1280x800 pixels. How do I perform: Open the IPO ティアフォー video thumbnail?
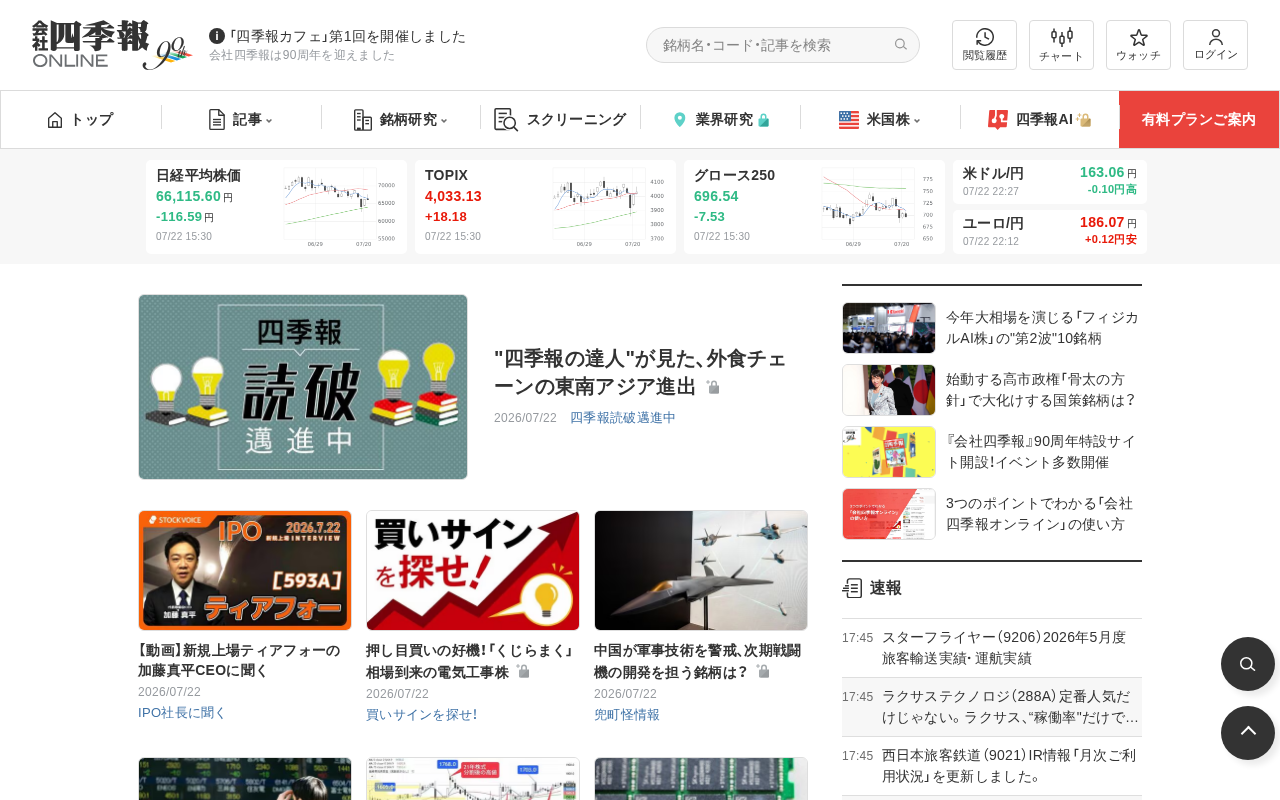245,570
